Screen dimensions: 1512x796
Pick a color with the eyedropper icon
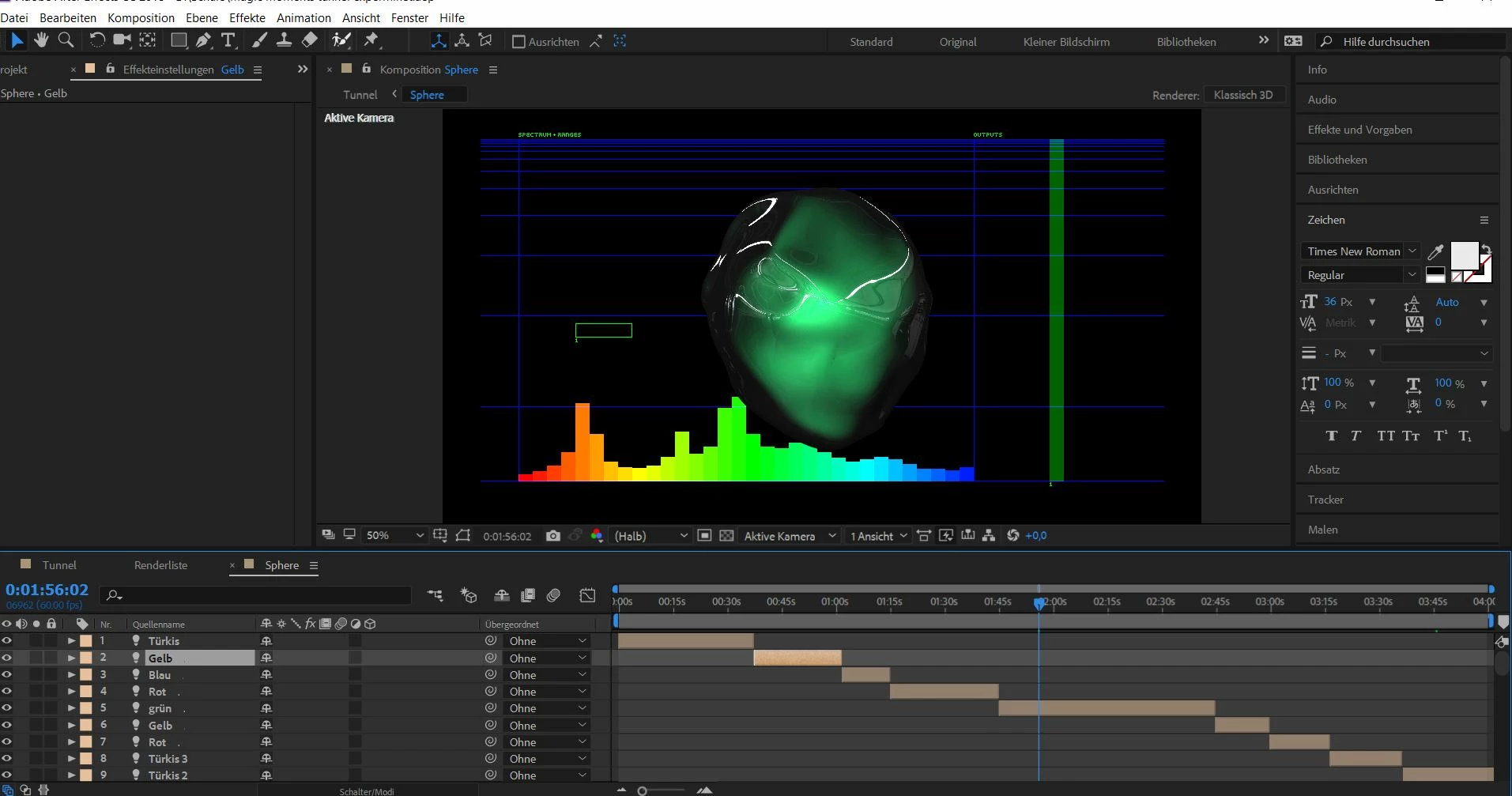click(x=1435, y=252)
